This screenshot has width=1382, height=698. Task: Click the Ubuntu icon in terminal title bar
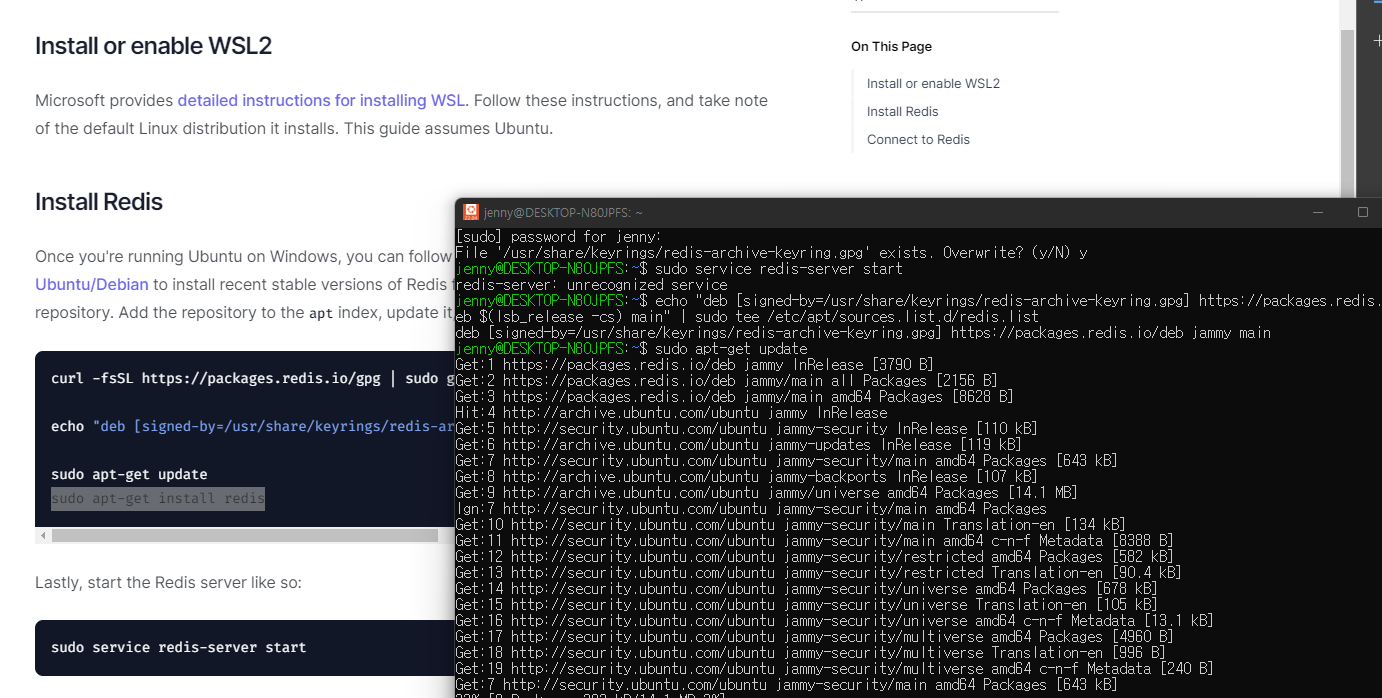coord(471,212)
